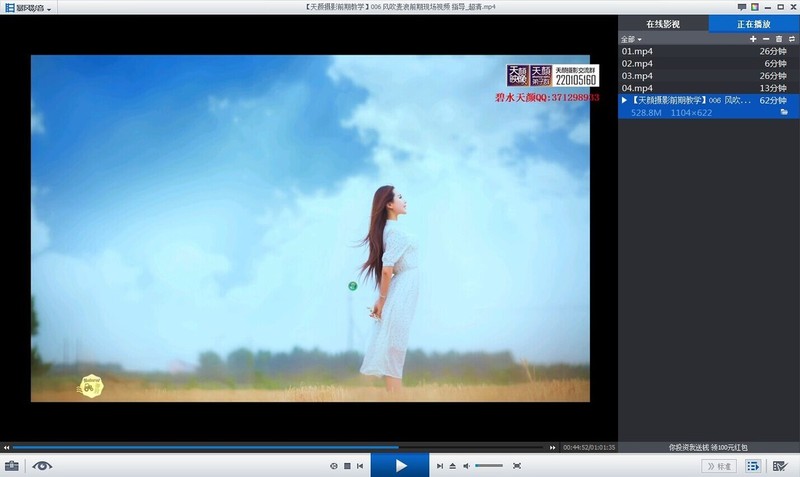Open the feedback speech bubble icon
Viewport: 800px width, 477px height.
click(742, 7)
